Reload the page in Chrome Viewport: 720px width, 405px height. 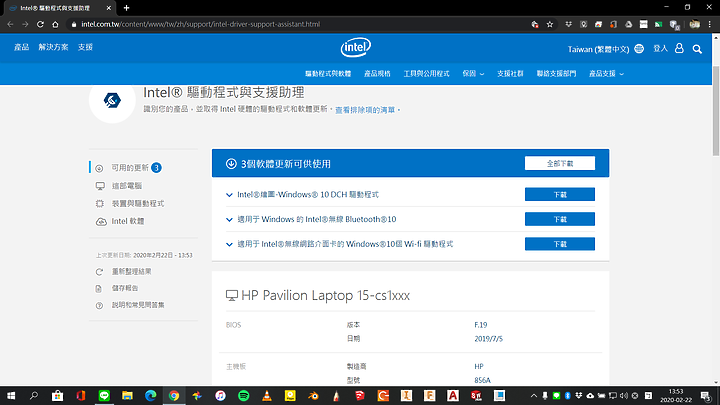40,24
